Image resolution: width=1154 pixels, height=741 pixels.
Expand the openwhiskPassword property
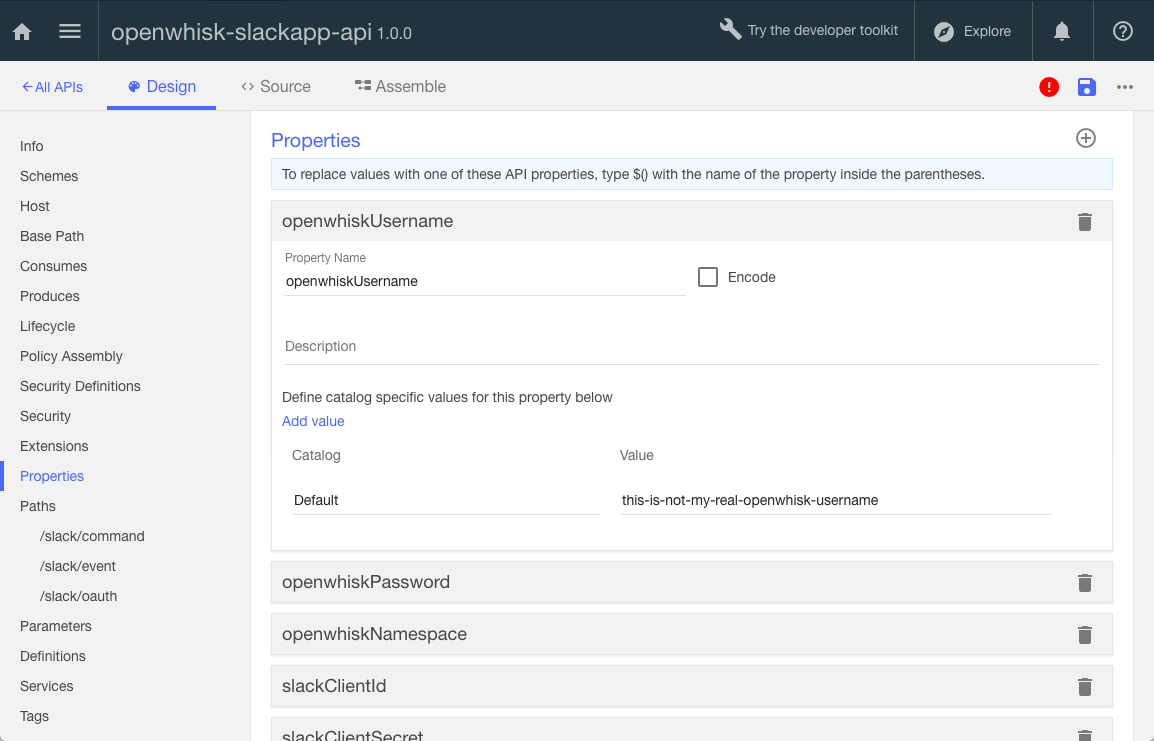pos(366,582)
